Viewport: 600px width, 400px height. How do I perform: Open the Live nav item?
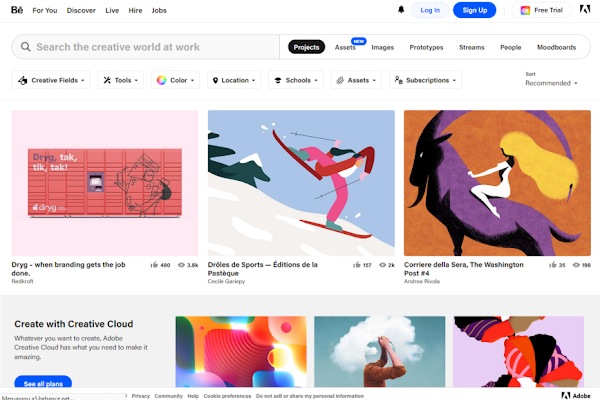(x=112, y=10)
